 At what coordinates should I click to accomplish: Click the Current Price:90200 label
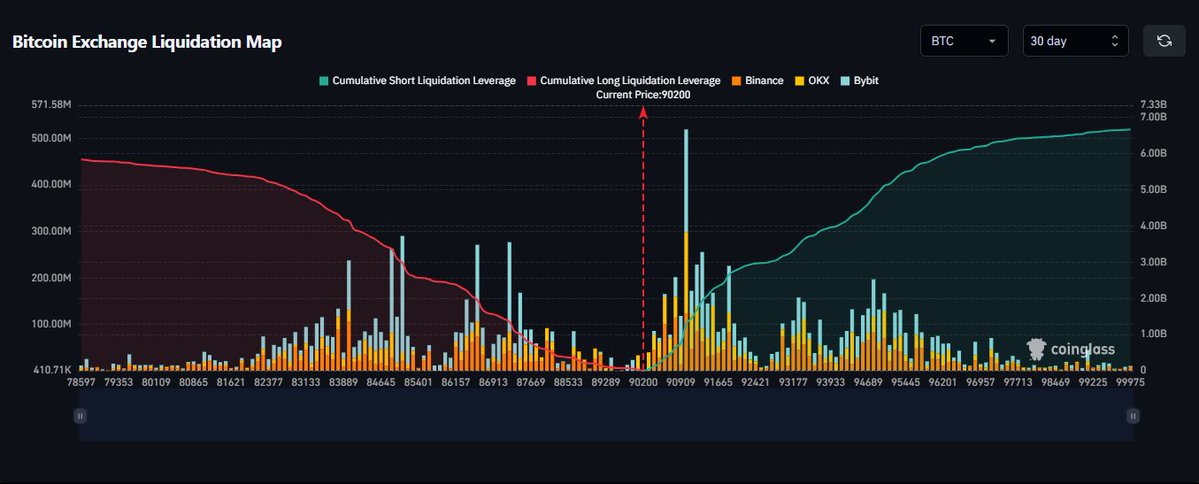click(x=643, y=95)
